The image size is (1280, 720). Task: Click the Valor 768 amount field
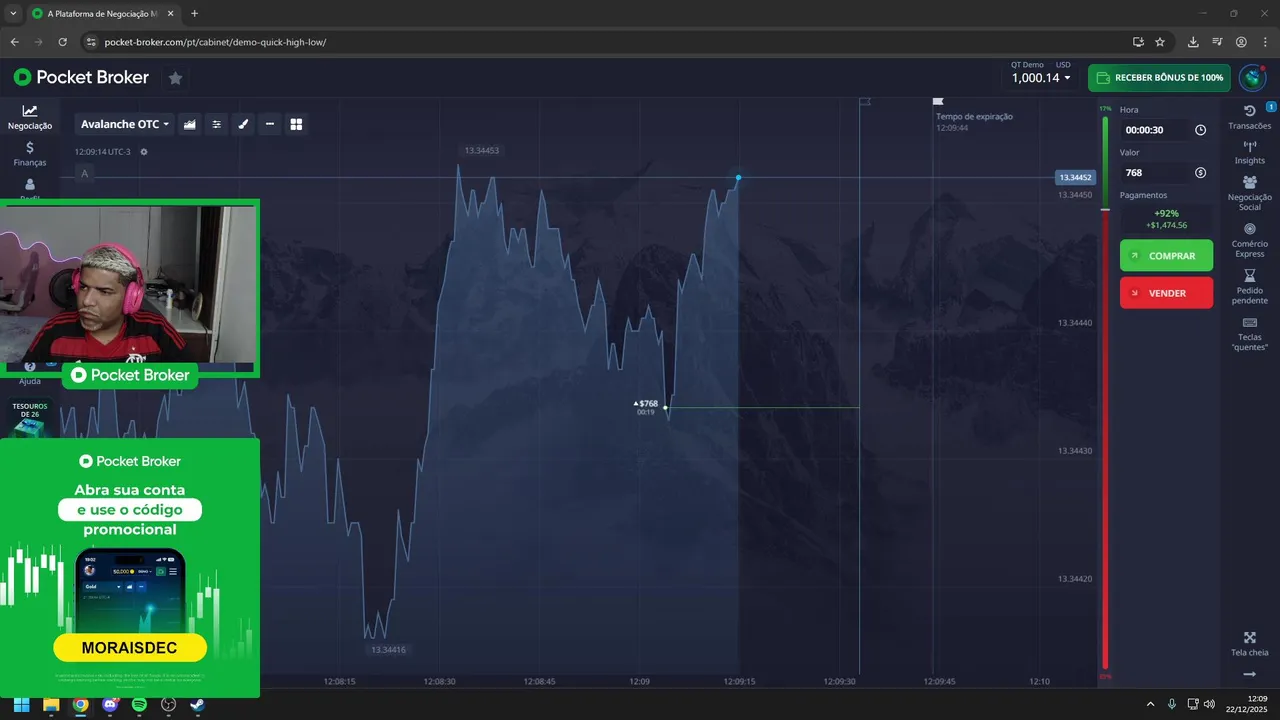point(1166,173)
